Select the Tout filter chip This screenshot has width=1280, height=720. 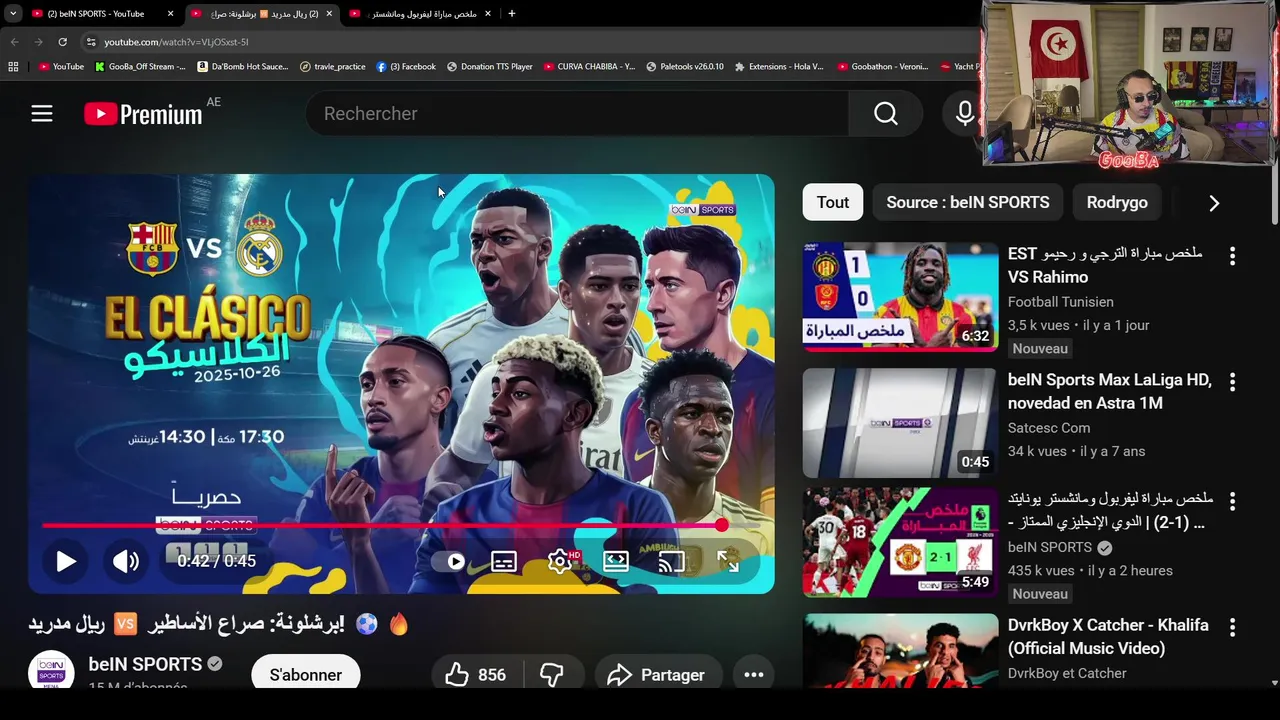click(832, 202)
